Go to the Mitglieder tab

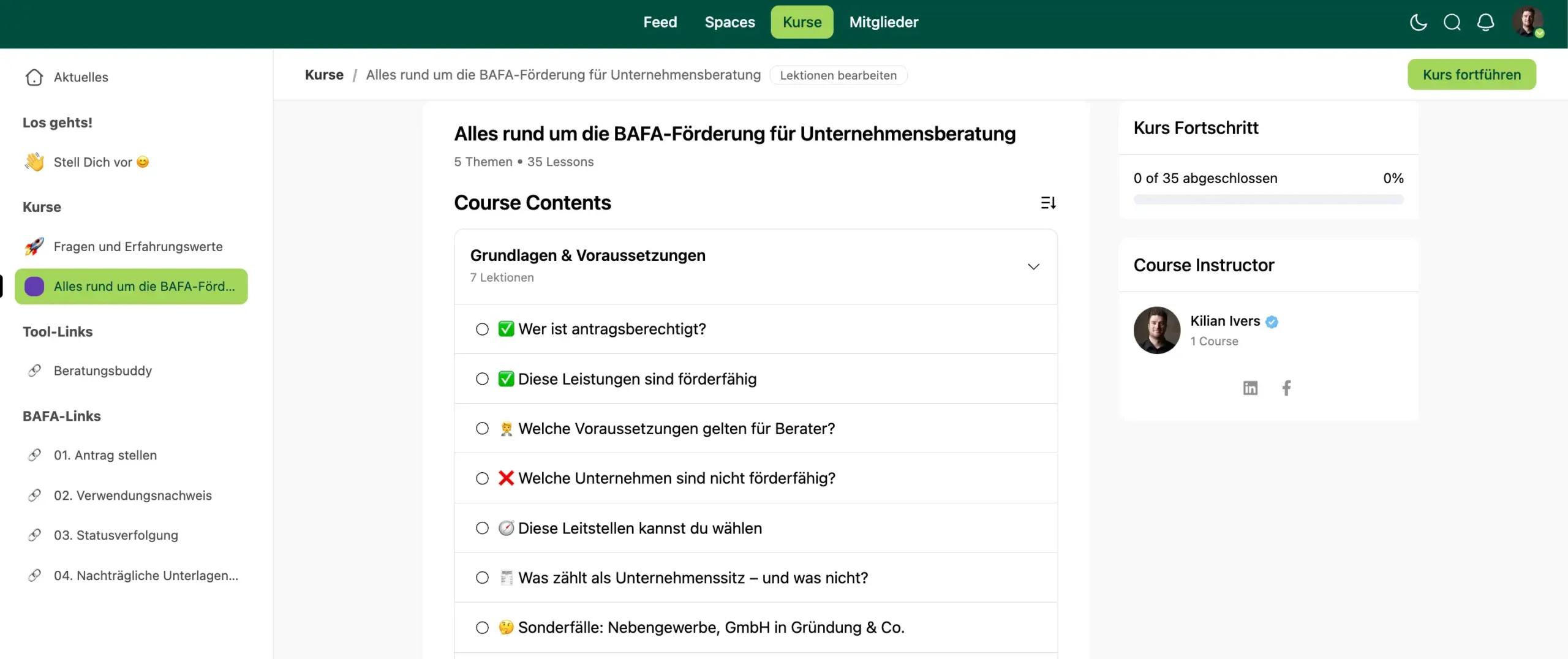point(883,22)
